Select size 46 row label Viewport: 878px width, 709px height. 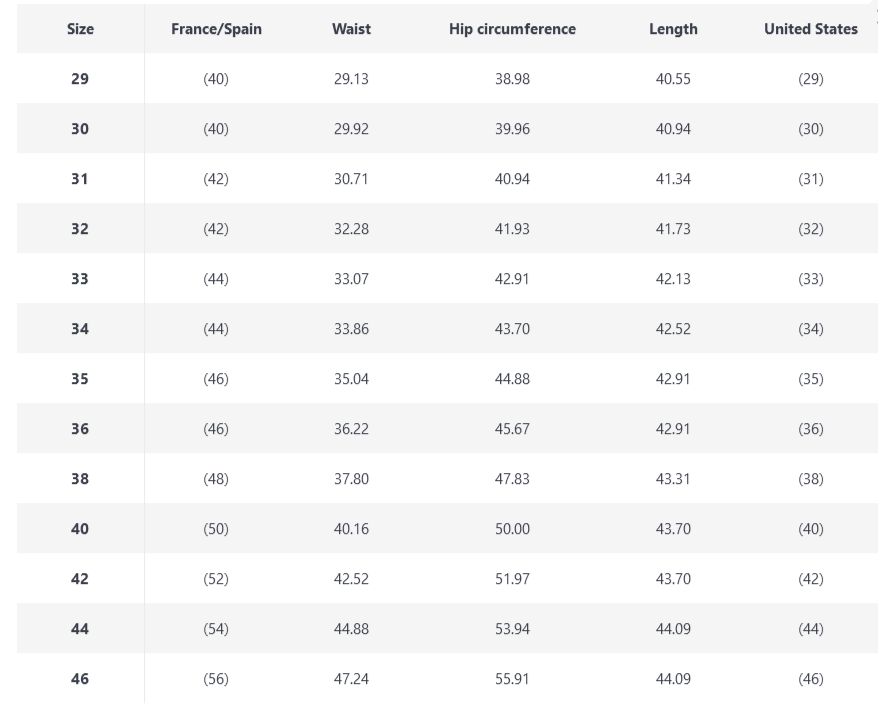80,679
